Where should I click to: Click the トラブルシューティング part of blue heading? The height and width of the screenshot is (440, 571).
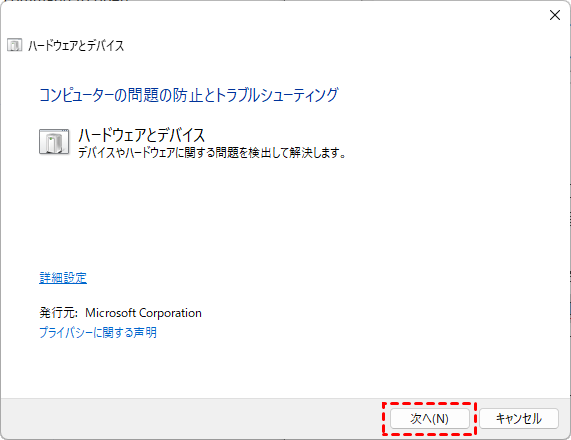click(277, 95)
